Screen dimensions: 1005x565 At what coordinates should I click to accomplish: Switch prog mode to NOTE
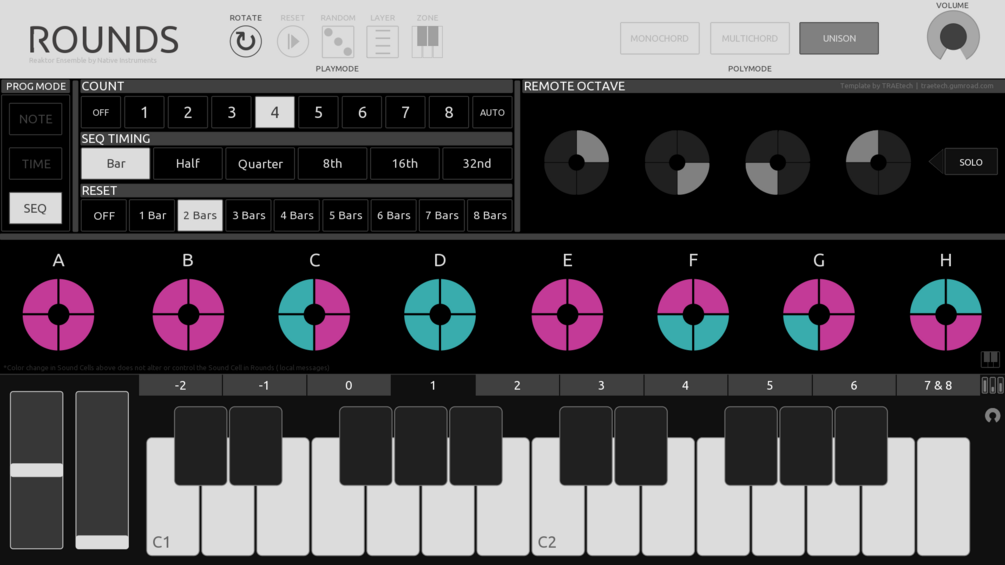[35, 119]
